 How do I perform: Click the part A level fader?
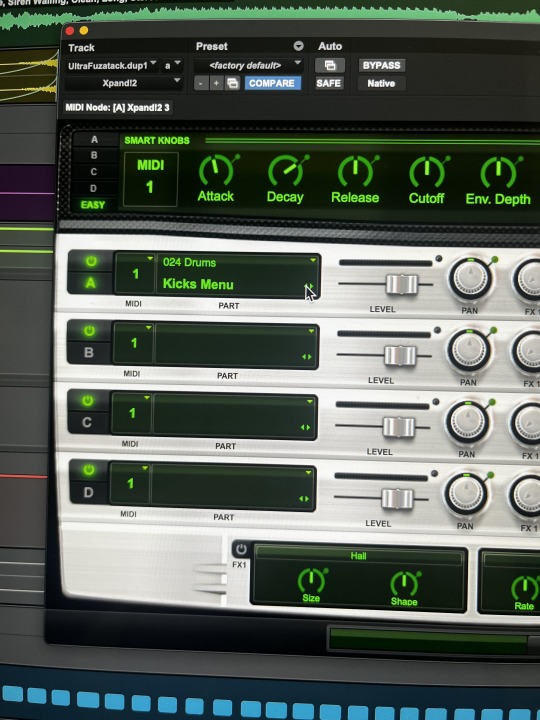pyautogui.click(x=402, y=284)
